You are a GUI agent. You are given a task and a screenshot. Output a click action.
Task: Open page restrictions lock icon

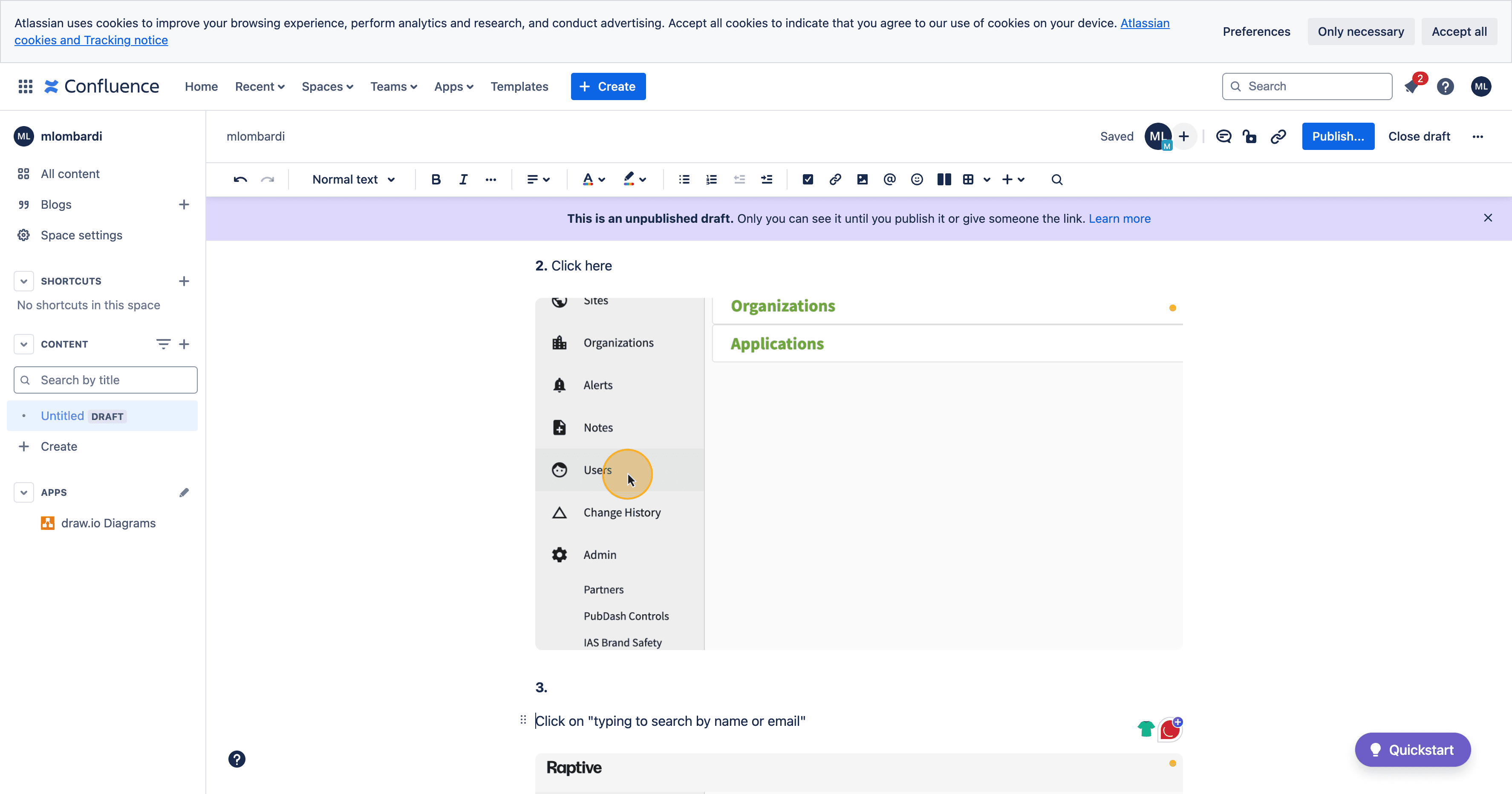[x=1250, y=137]
